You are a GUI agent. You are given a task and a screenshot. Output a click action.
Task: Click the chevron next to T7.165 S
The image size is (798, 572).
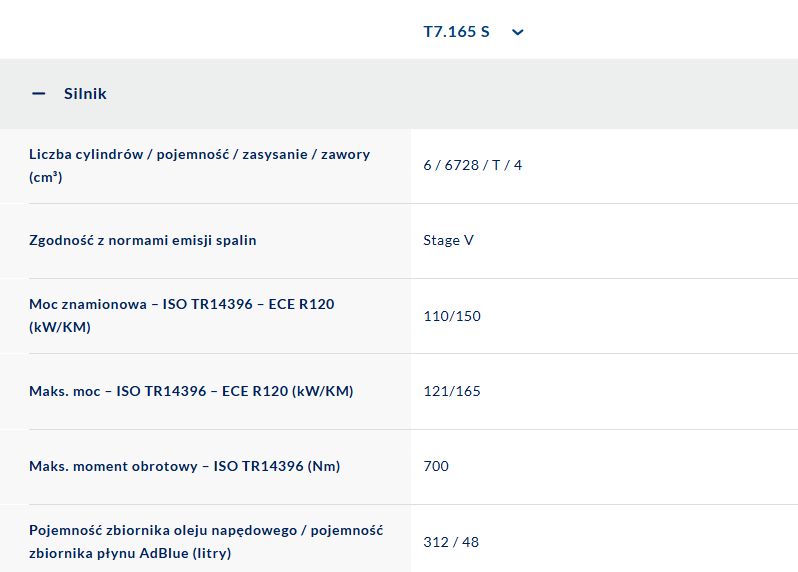(x=517, y=32)
